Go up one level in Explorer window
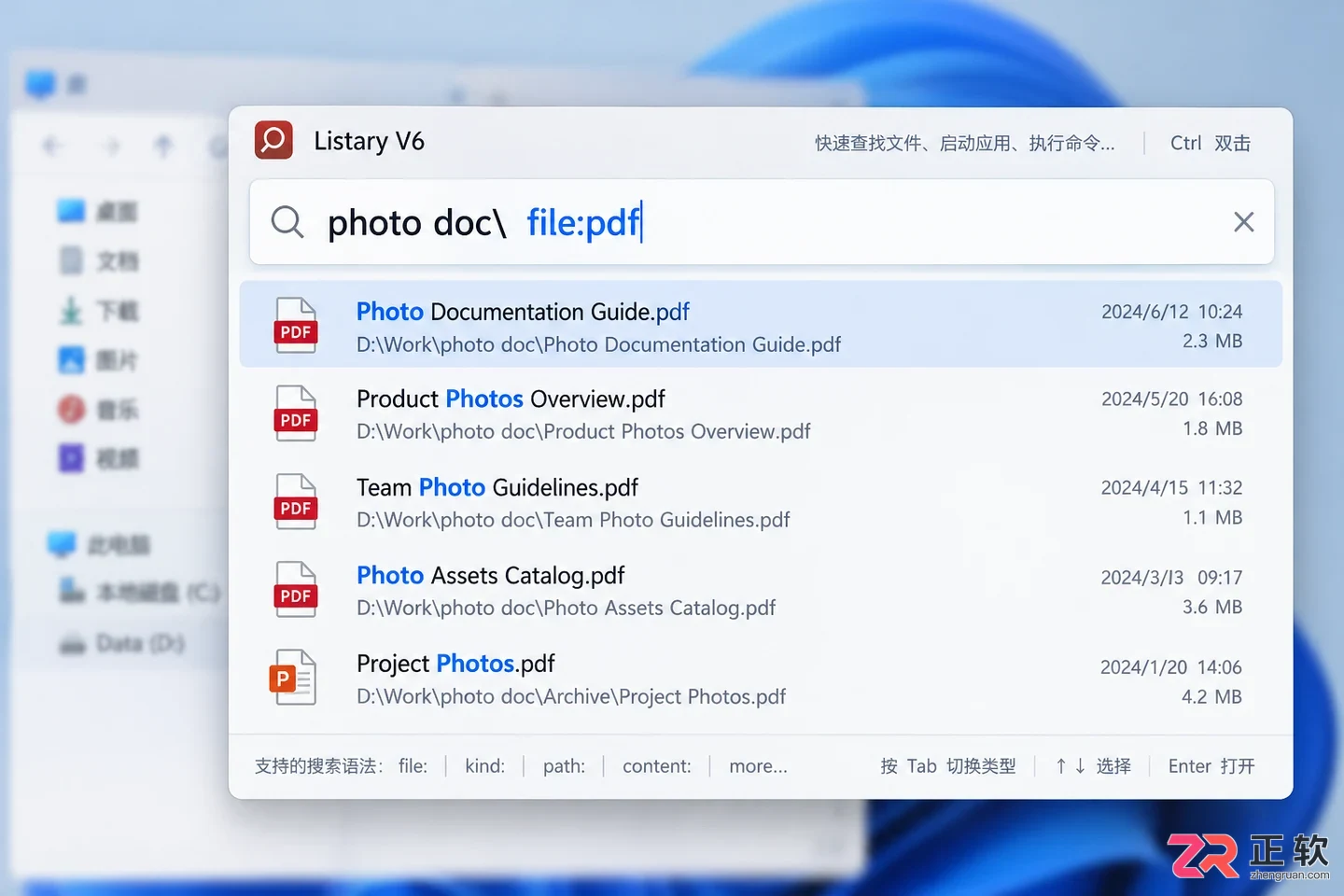This screenshot has width=1344, height=896. coord(164,146)
